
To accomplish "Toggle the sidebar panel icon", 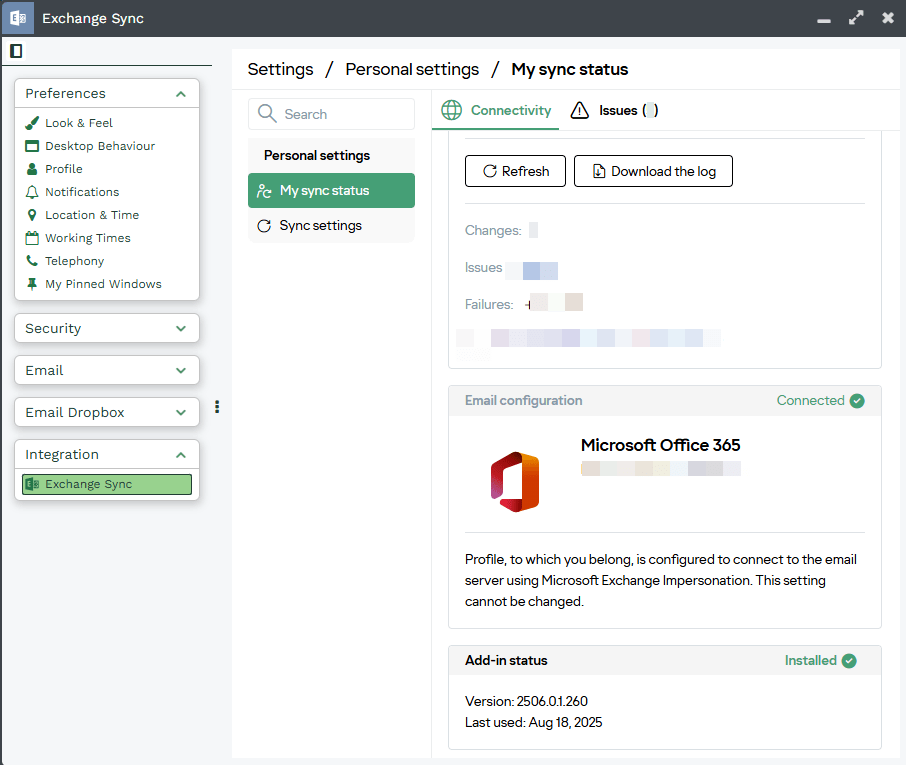I will click(16, 51).
